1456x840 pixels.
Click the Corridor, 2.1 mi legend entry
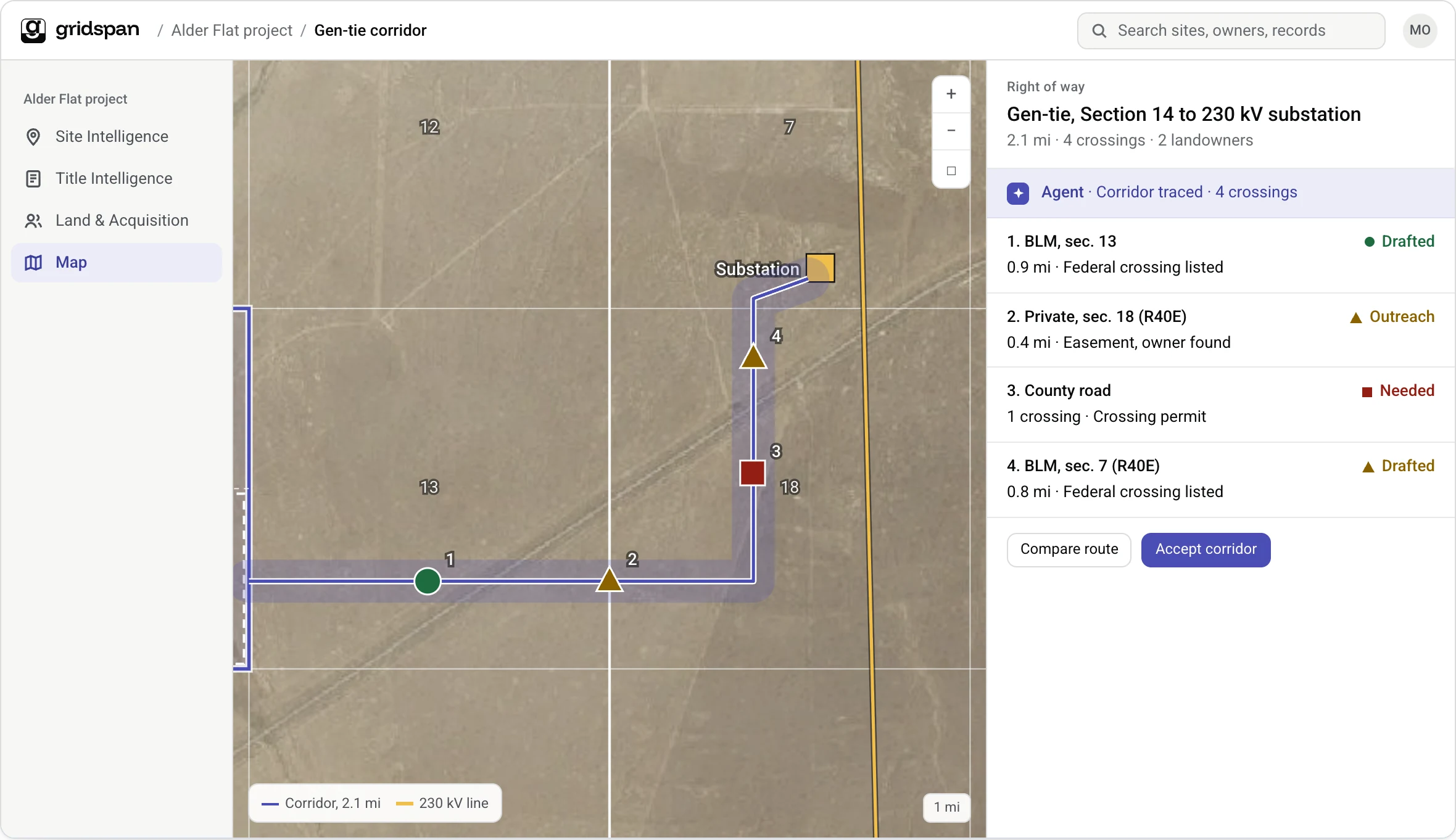pyautogui.click(x=321, y=803)
